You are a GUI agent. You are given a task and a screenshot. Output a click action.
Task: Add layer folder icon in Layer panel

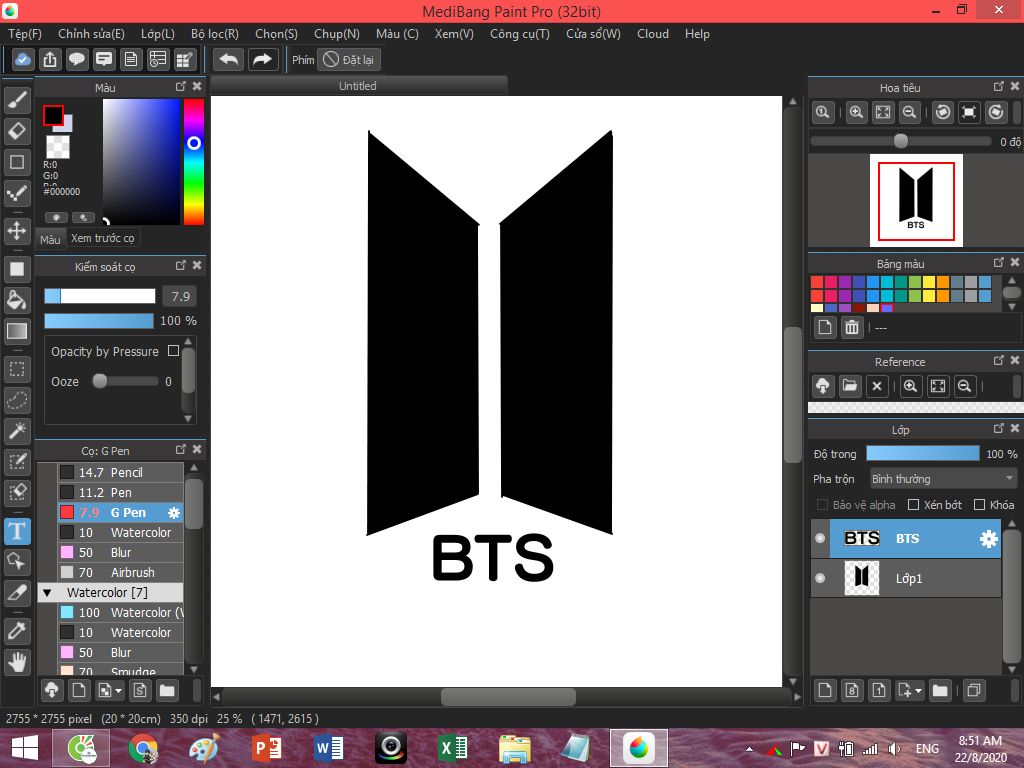(940, 690)
